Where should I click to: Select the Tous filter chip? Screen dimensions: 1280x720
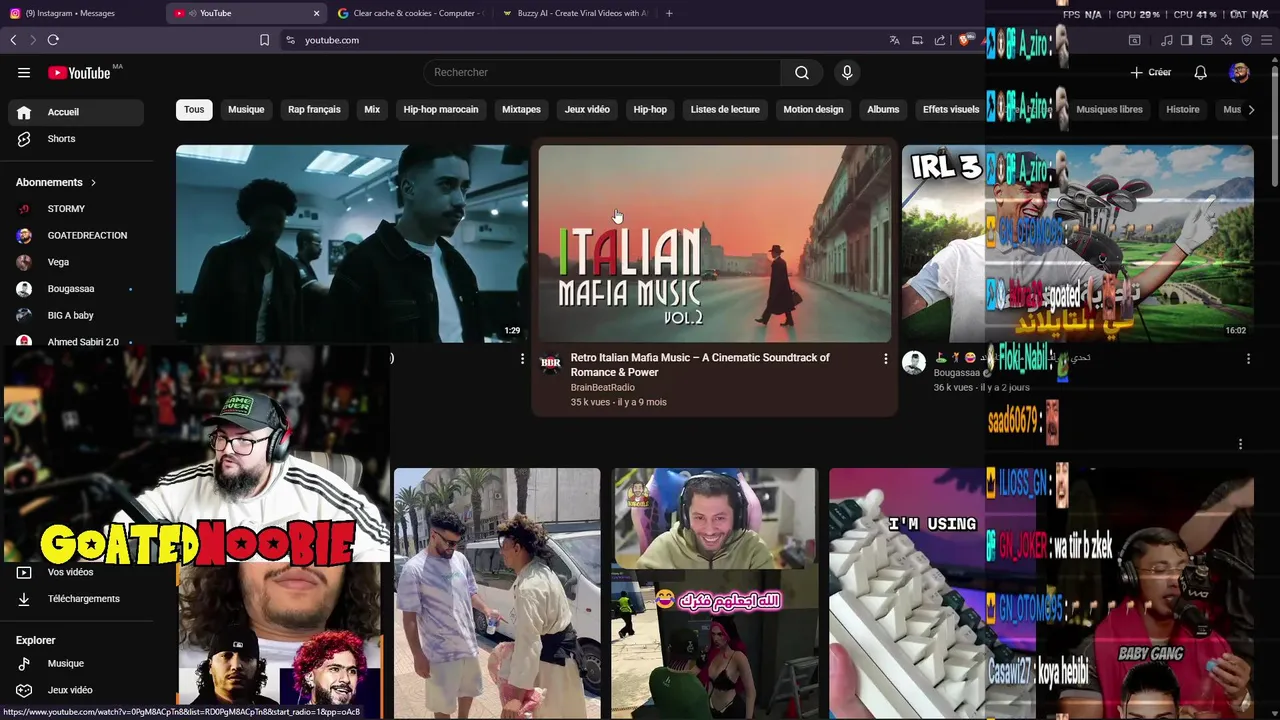tap(194, 109)
